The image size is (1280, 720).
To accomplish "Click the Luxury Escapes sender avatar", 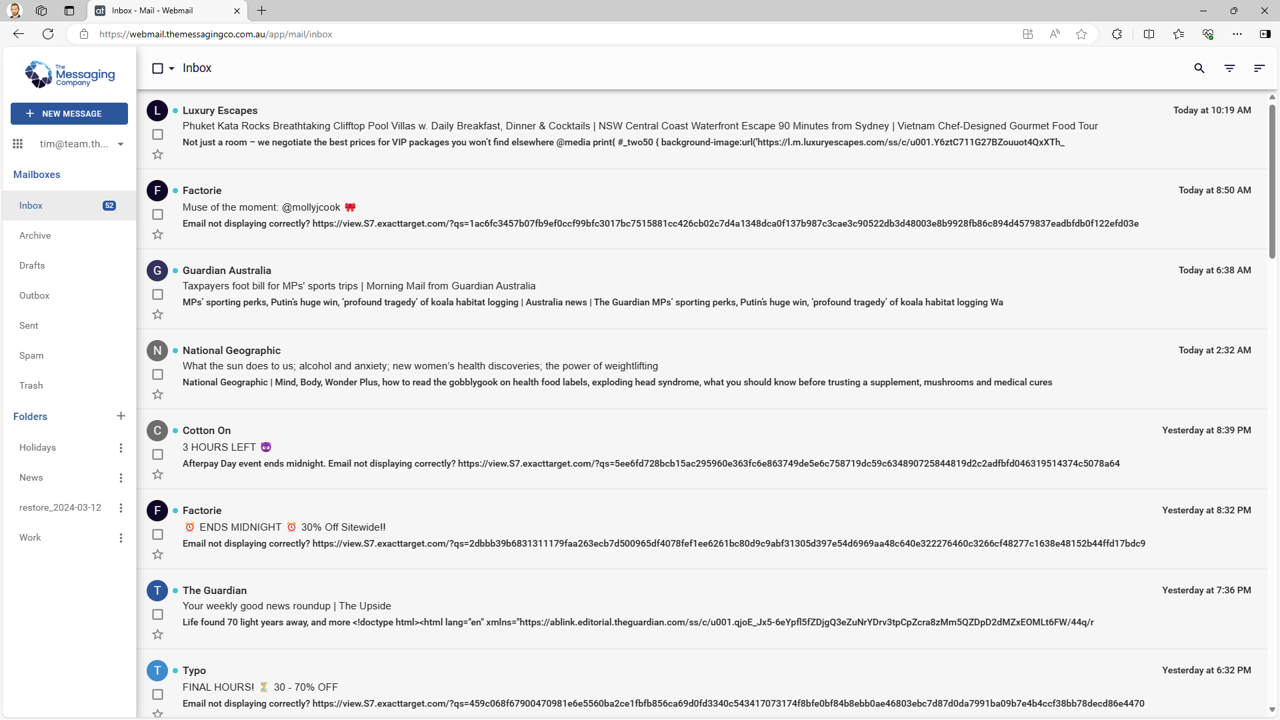I will 157,110.
